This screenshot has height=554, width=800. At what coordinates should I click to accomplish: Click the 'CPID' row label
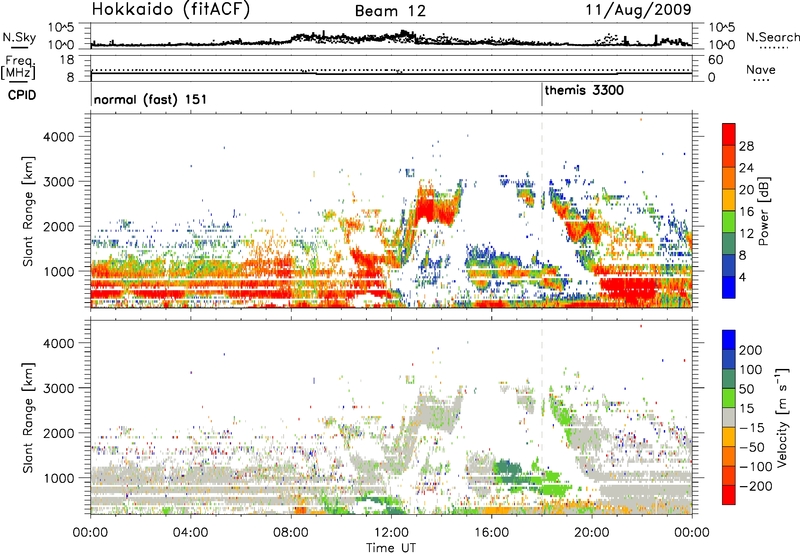(22, 95)
